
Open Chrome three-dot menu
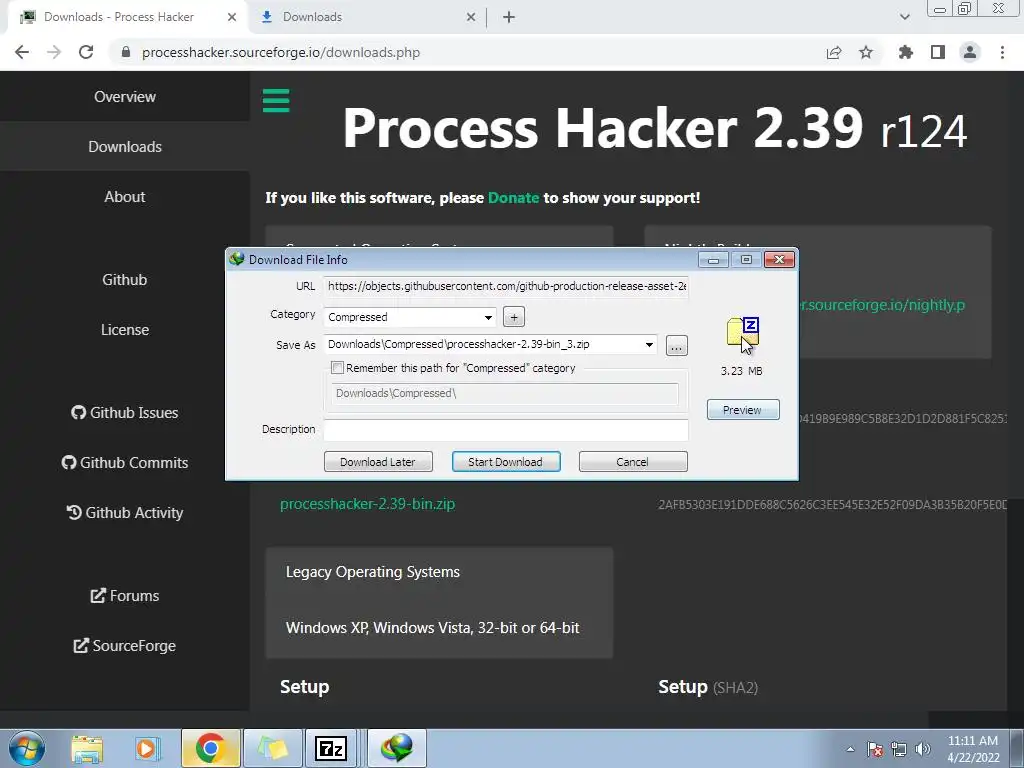point(1002,52)
